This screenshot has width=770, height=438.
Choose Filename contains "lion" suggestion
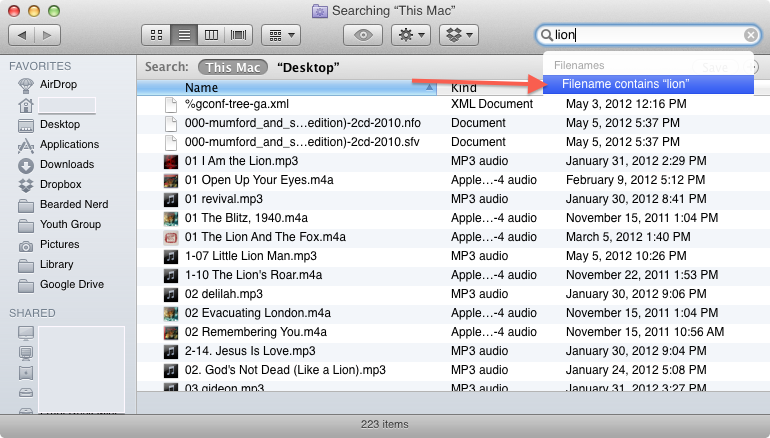[x=648, y=84]
